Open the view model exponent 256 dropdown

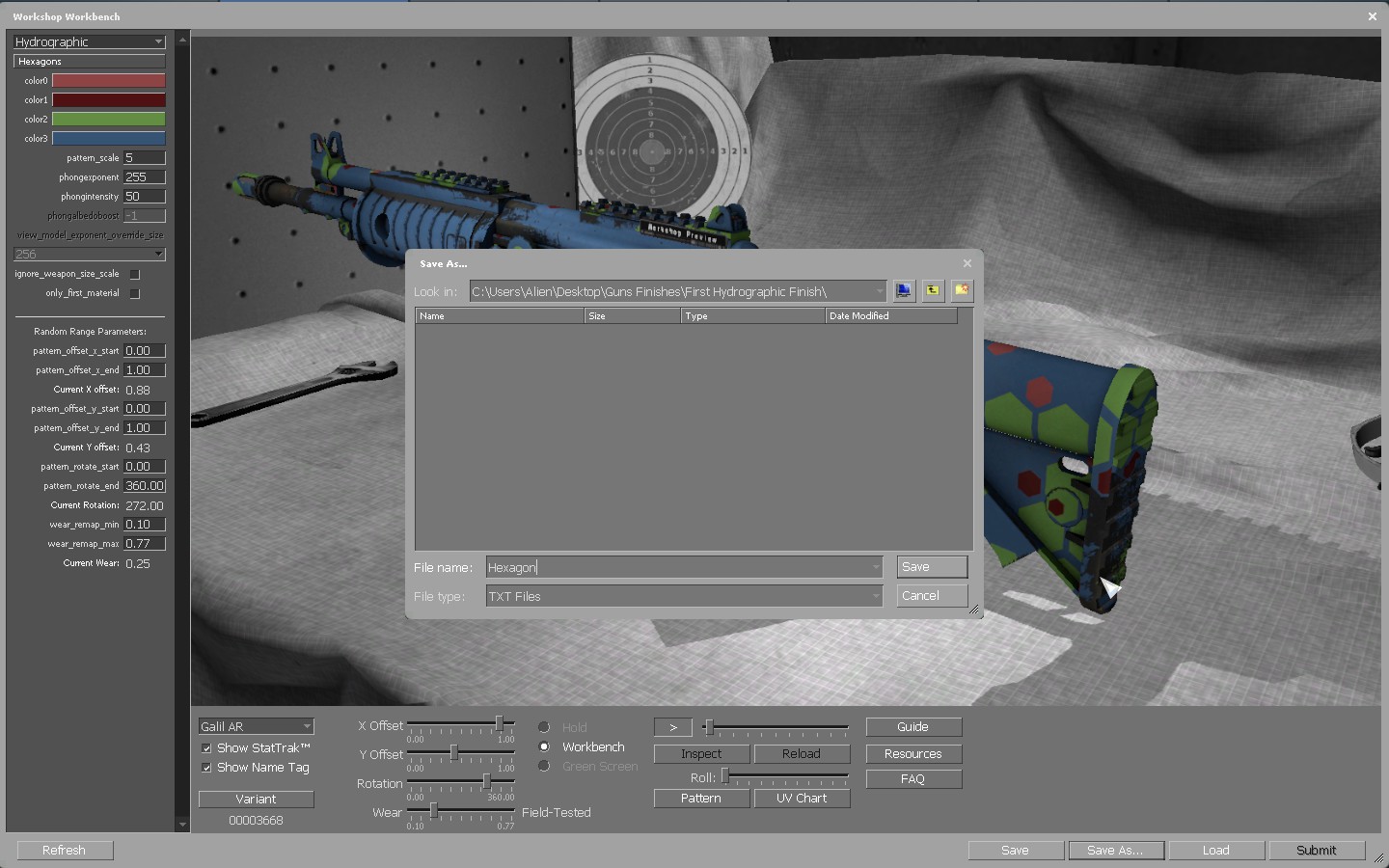tap(90, 255)
